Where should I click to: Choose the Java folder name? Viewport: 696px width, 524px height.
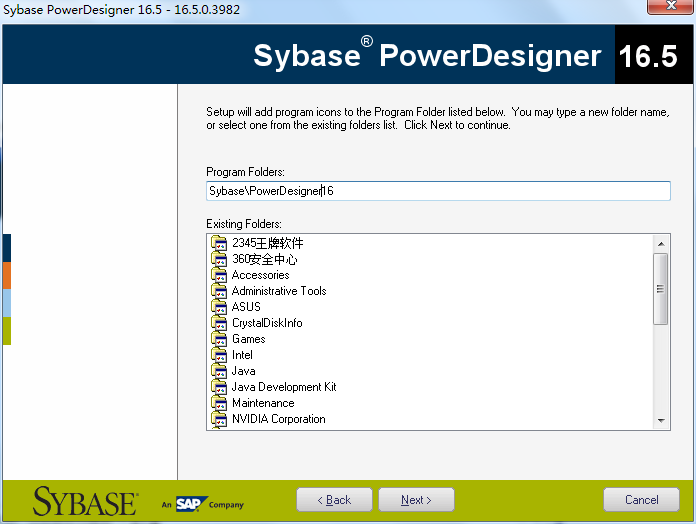coord(244,371)
